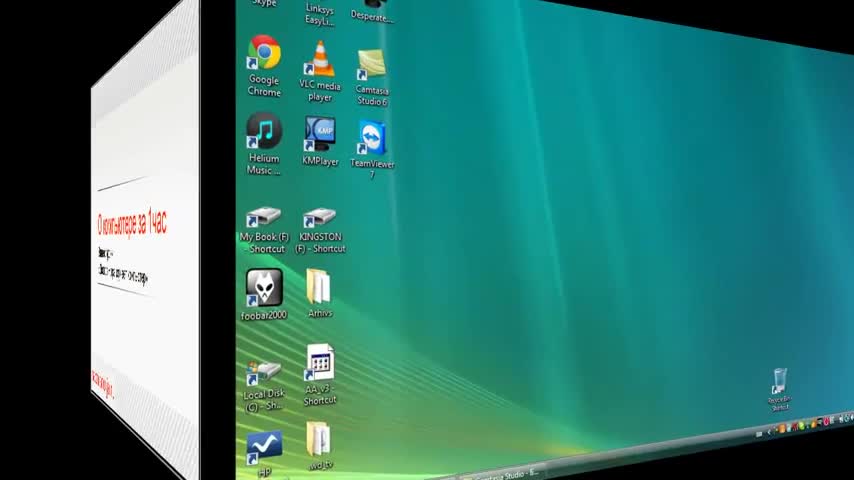
Task: Open the AA_v3 shortcut file
Action: coord(320,375)
